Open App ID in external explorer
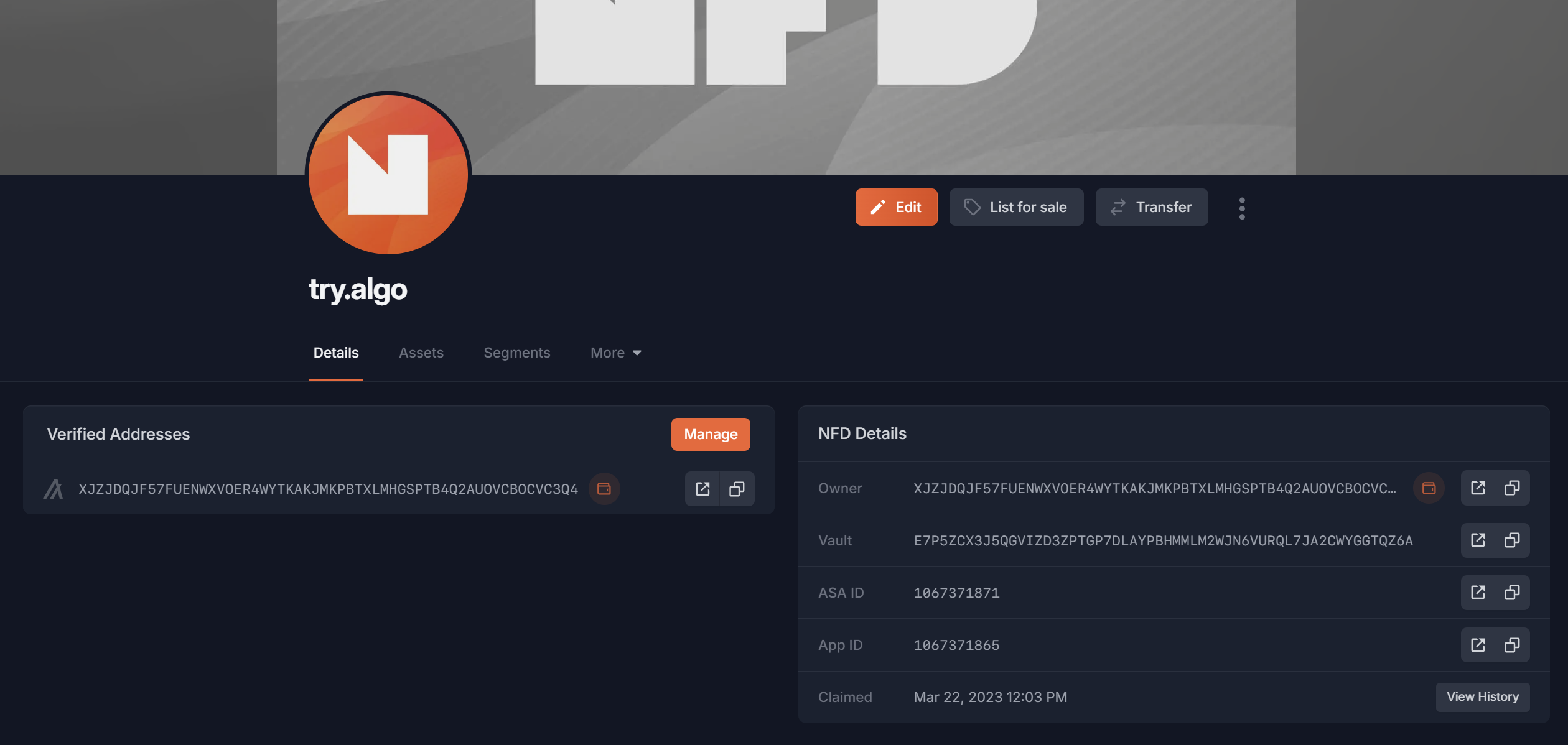Screen dimensions: 1568x745 pos(1478,645)
